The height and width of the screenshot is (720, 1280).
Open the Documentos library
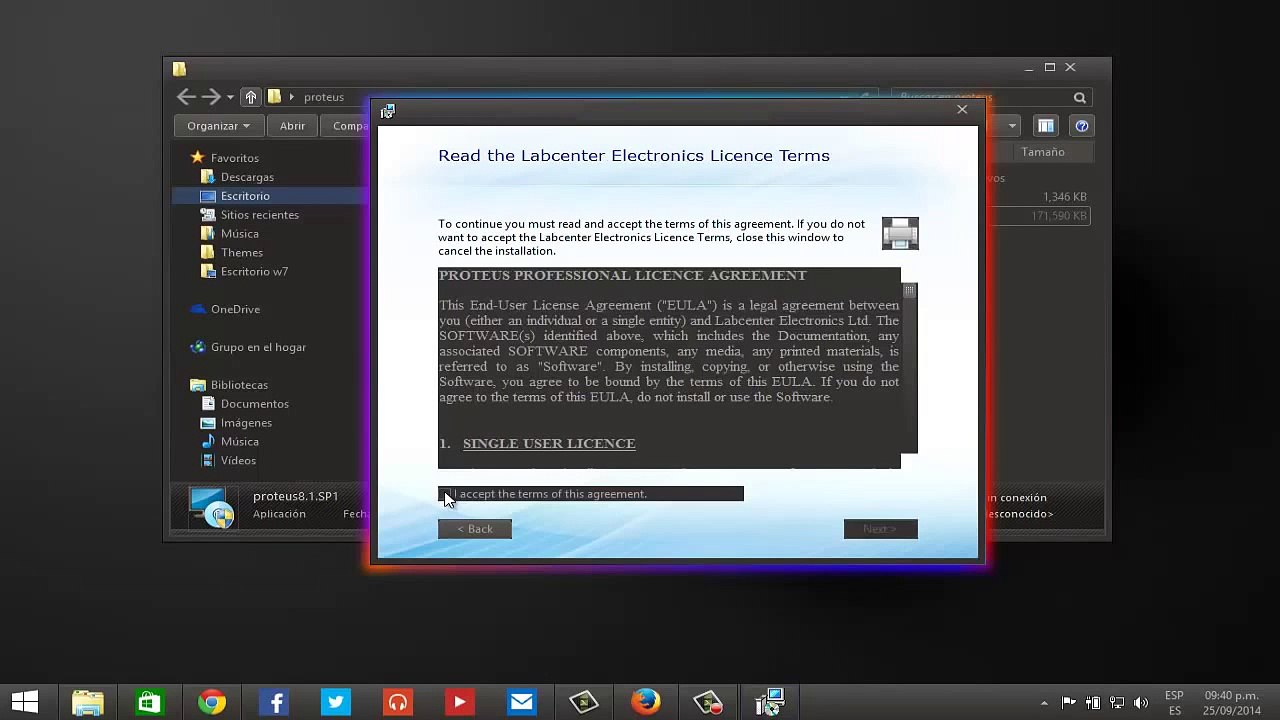255,404
